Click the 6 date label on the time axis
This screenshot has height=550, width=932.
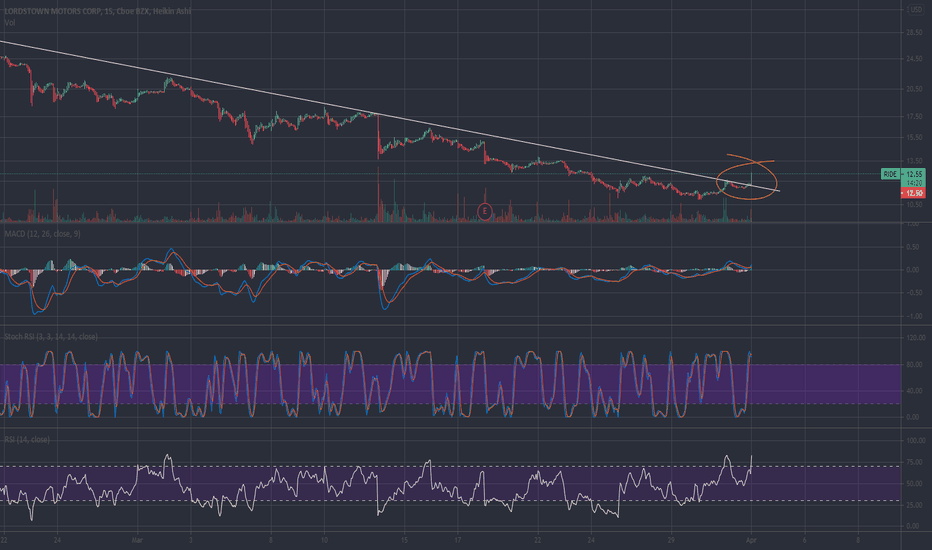[805, 540]
